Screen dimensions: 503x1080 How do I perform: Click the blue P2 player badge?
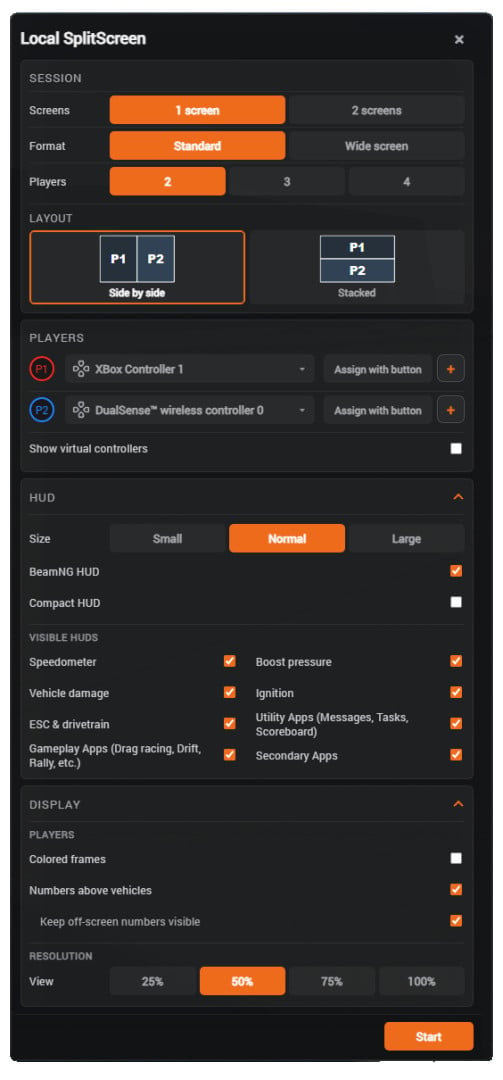click(x=41, y=411)
